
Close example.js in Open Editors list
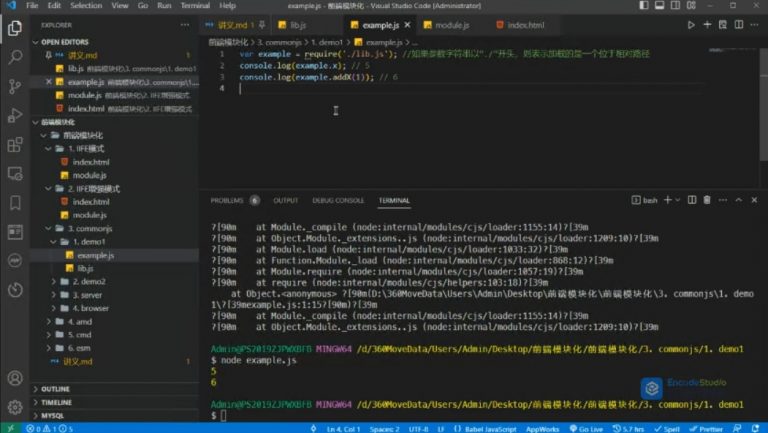point(48,81)
